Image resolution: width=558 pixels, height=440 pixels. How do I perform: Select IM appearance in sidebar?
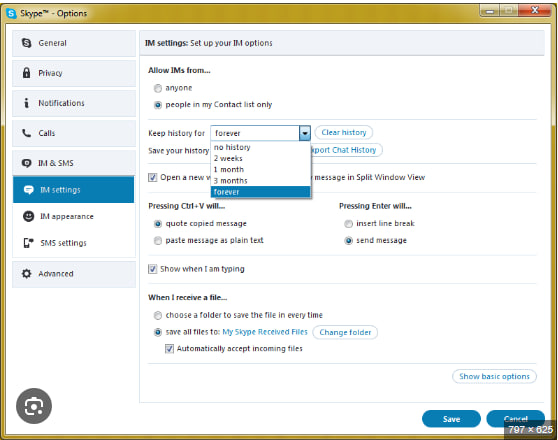(x=74, y=216)
